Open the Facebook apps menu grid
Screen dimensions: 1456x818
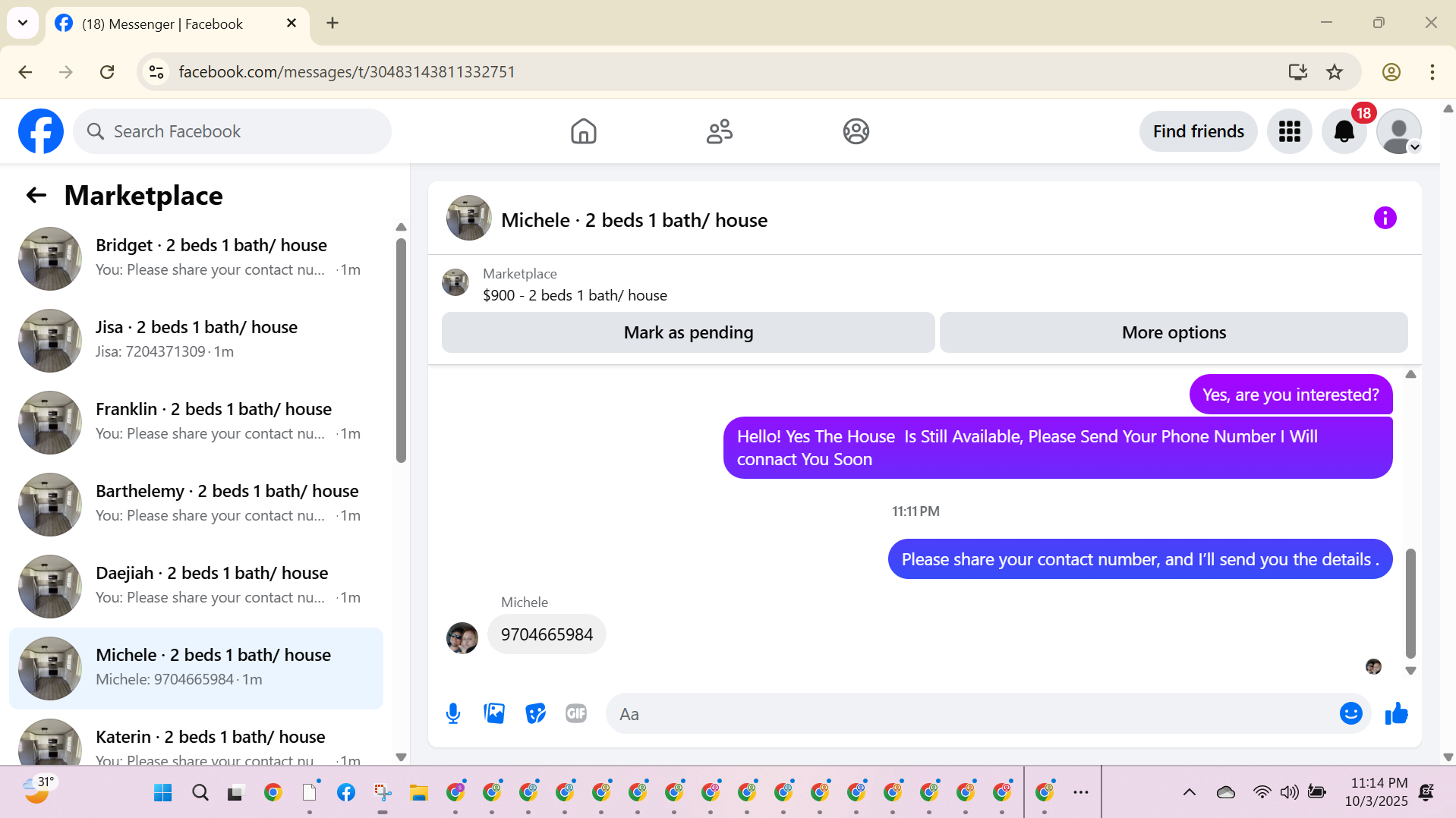(x=1289, y=131)
